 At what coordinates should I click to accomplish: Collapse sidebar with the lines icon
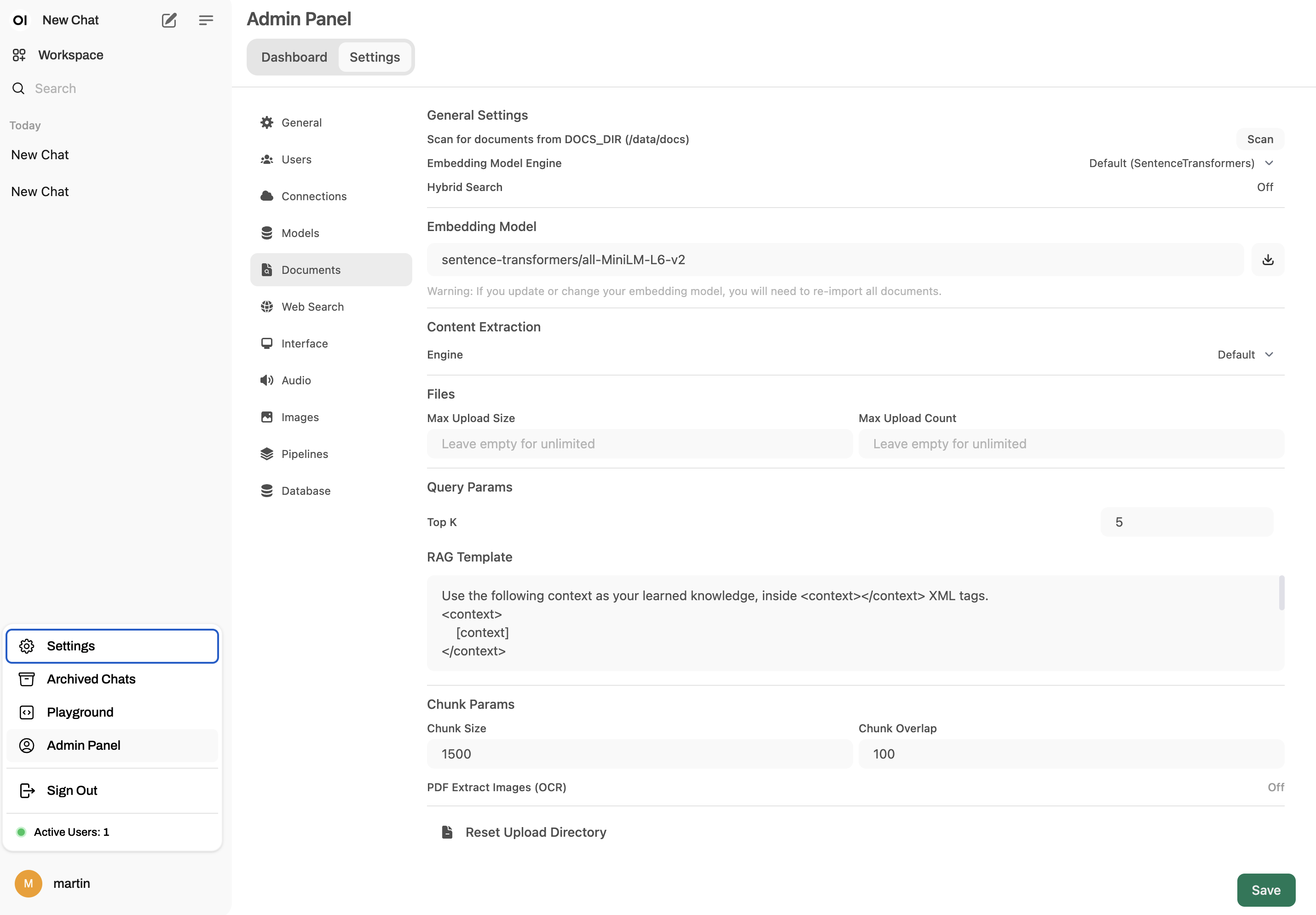pos(206,21)
